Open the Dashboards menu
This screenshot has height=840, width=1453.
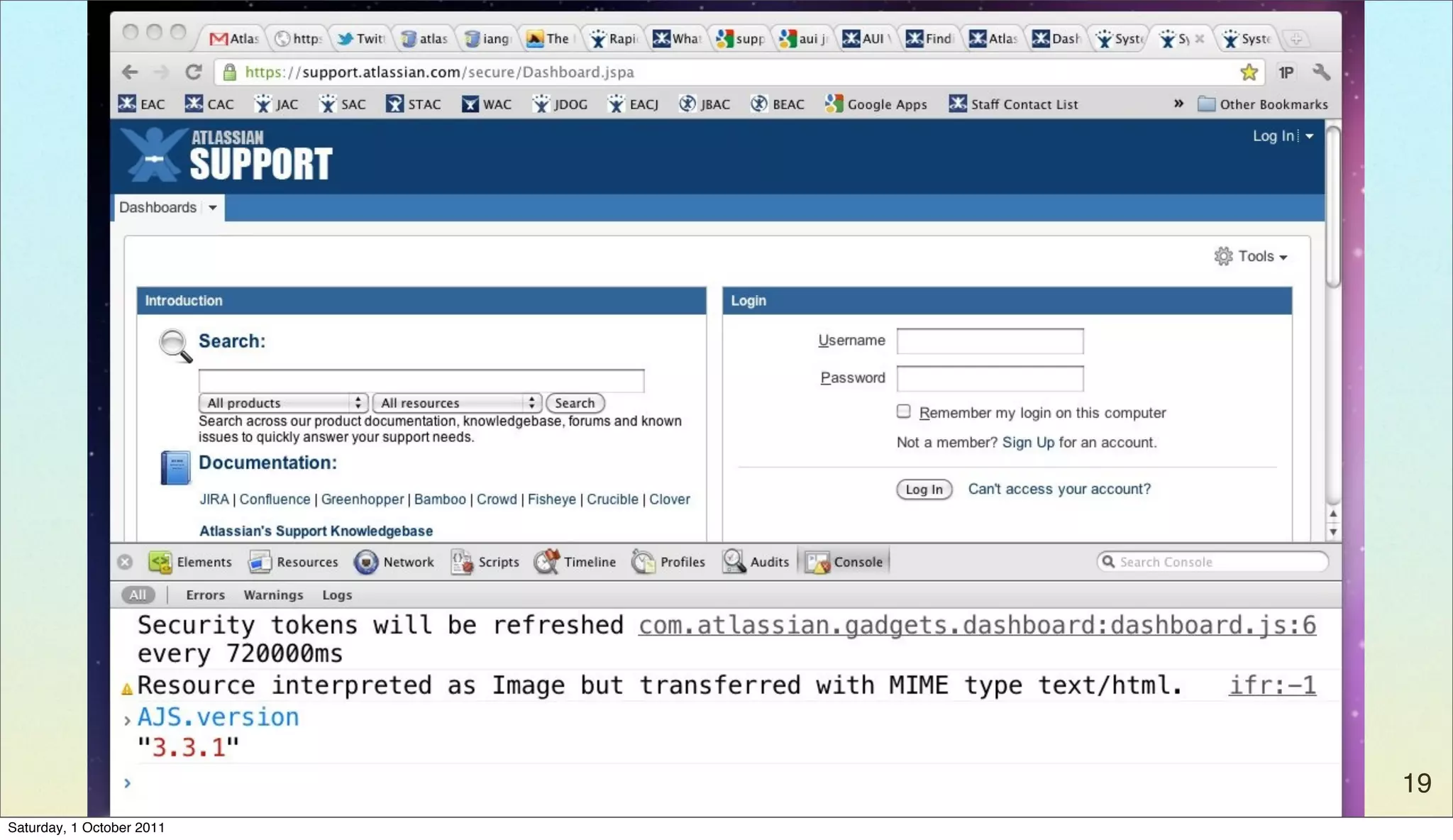[168, 208]
